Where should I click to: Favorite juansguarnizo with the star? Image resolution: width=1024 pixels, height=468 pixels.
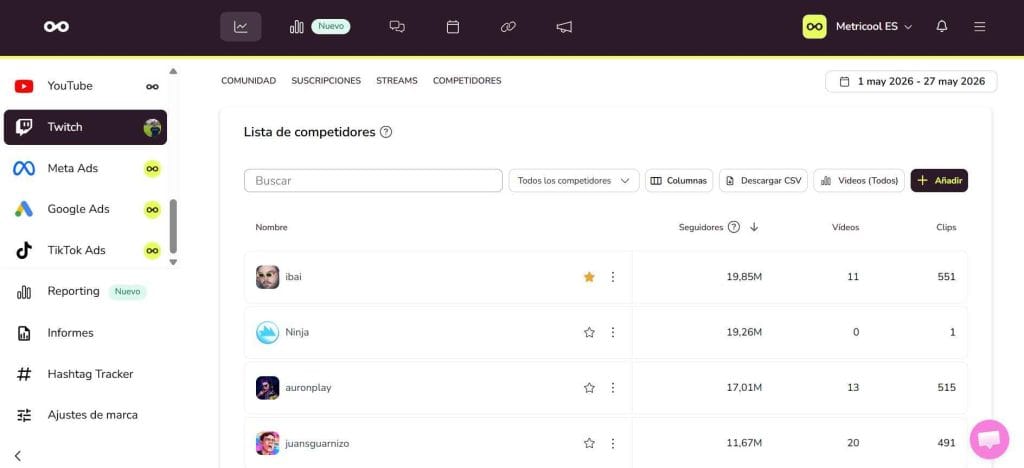(x=589, y=443)
